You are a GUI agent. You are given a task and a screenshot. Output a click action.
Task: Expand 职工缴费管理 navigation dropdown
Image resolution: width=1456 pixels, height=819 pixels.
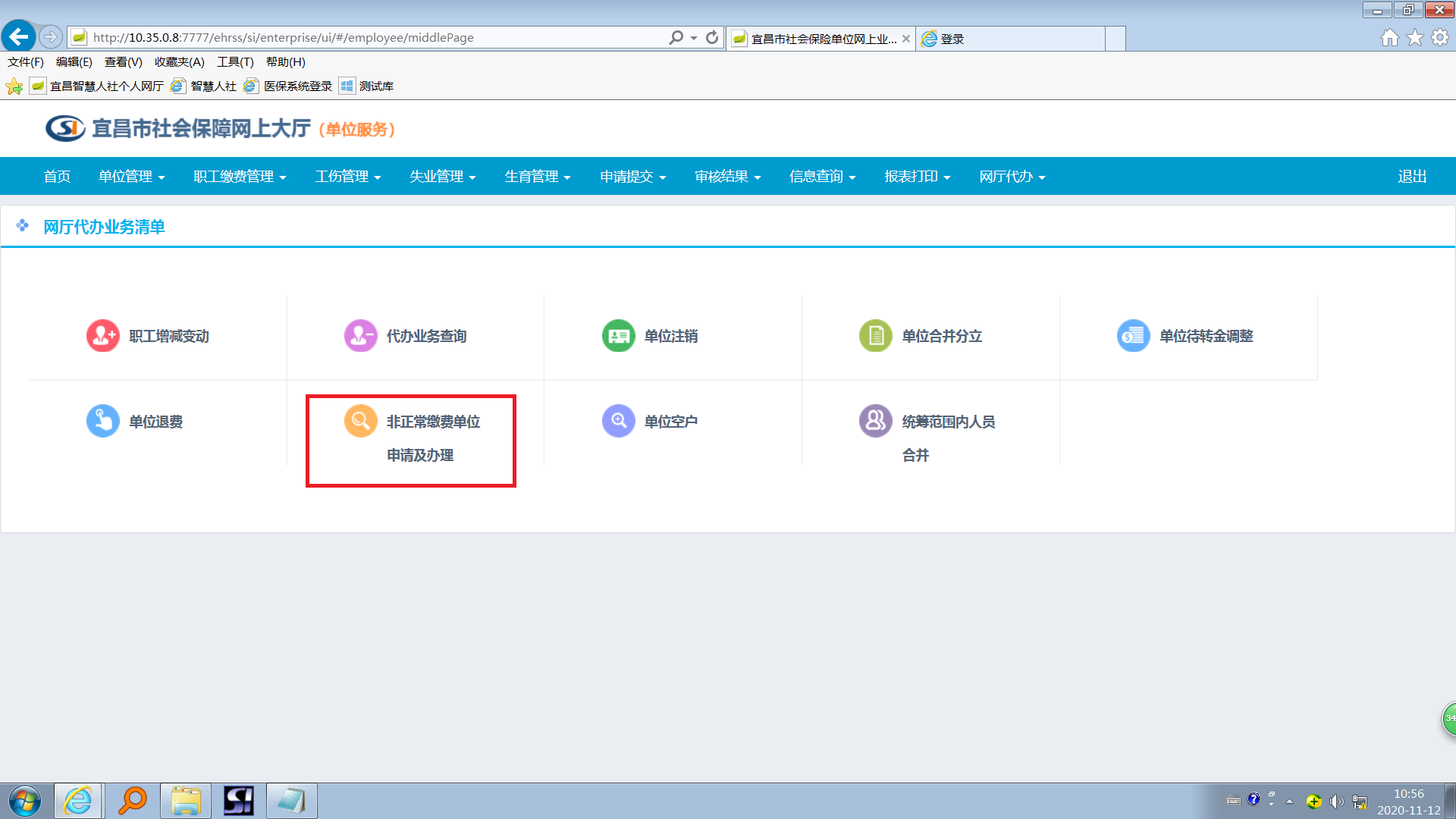coord(240,177)
